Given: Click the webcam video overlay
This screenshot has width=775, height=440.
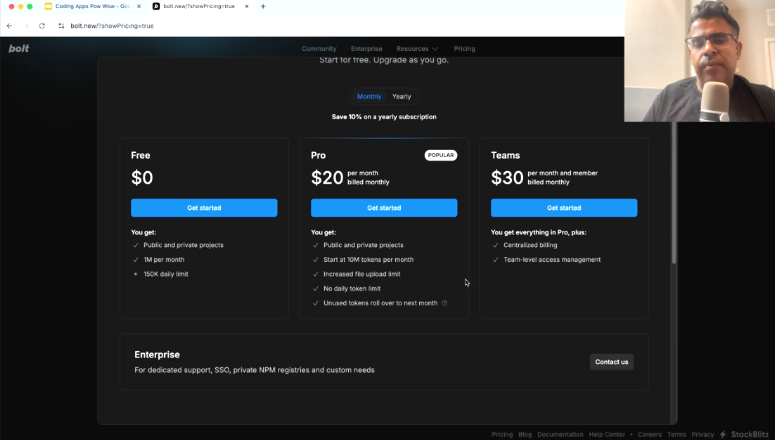Looking at the screenshot, I should pyautogui.click(x=699, y=61).
